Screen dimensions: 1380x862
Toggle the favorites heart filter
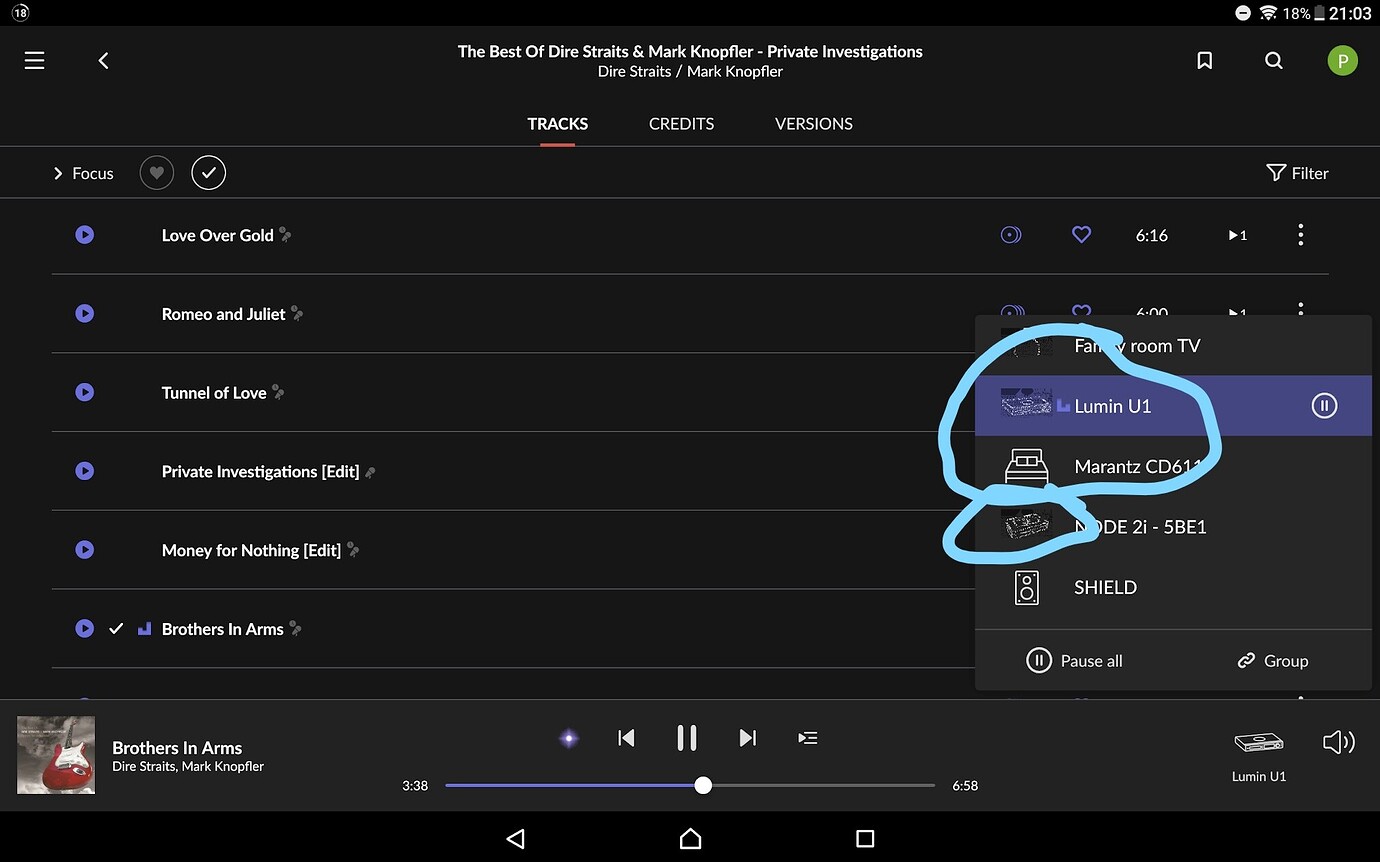[156, 172]
